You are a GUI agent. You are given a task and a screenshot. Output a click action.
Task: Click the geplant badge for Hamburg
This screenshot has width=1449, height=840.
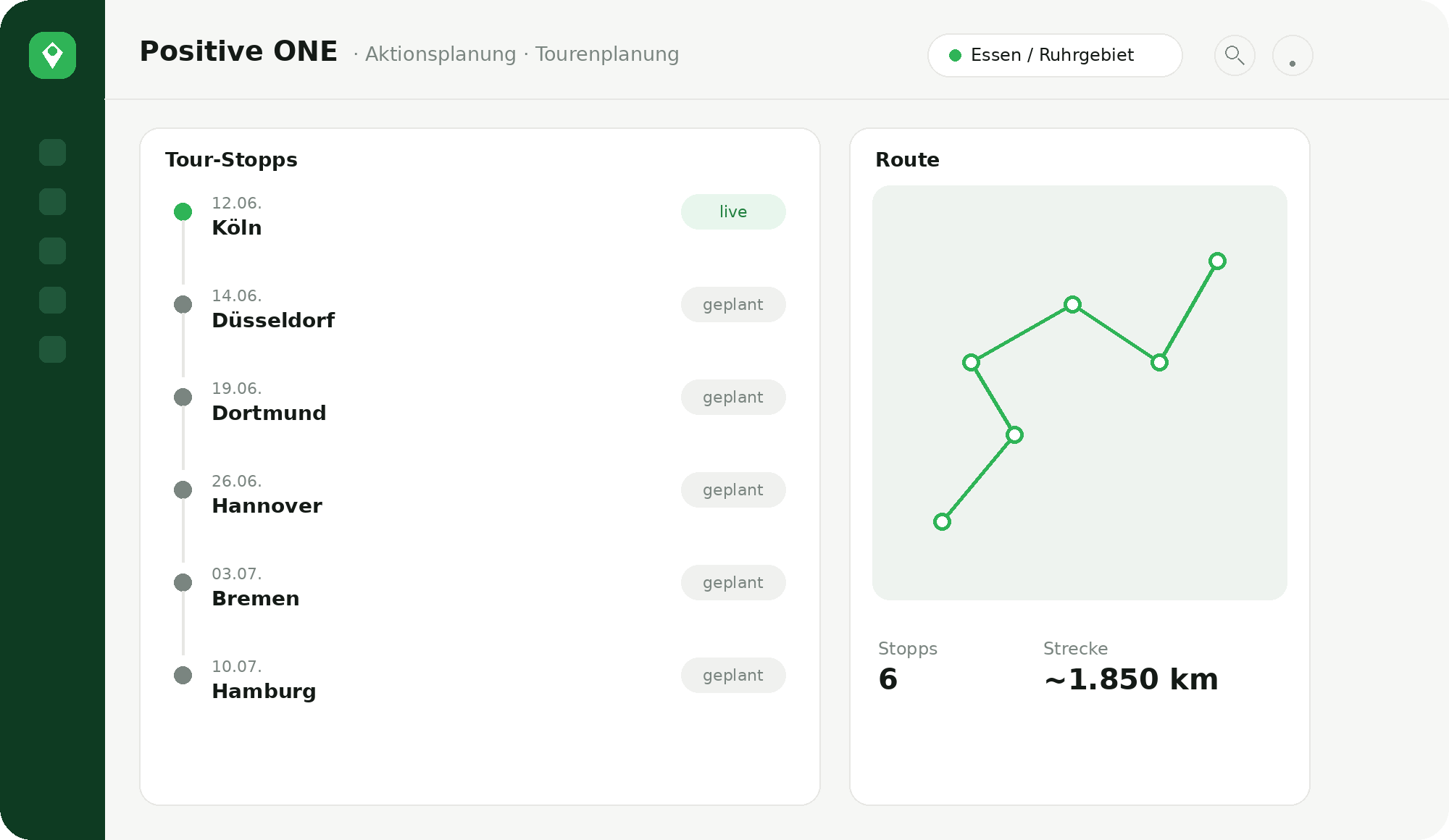(733, 675)
